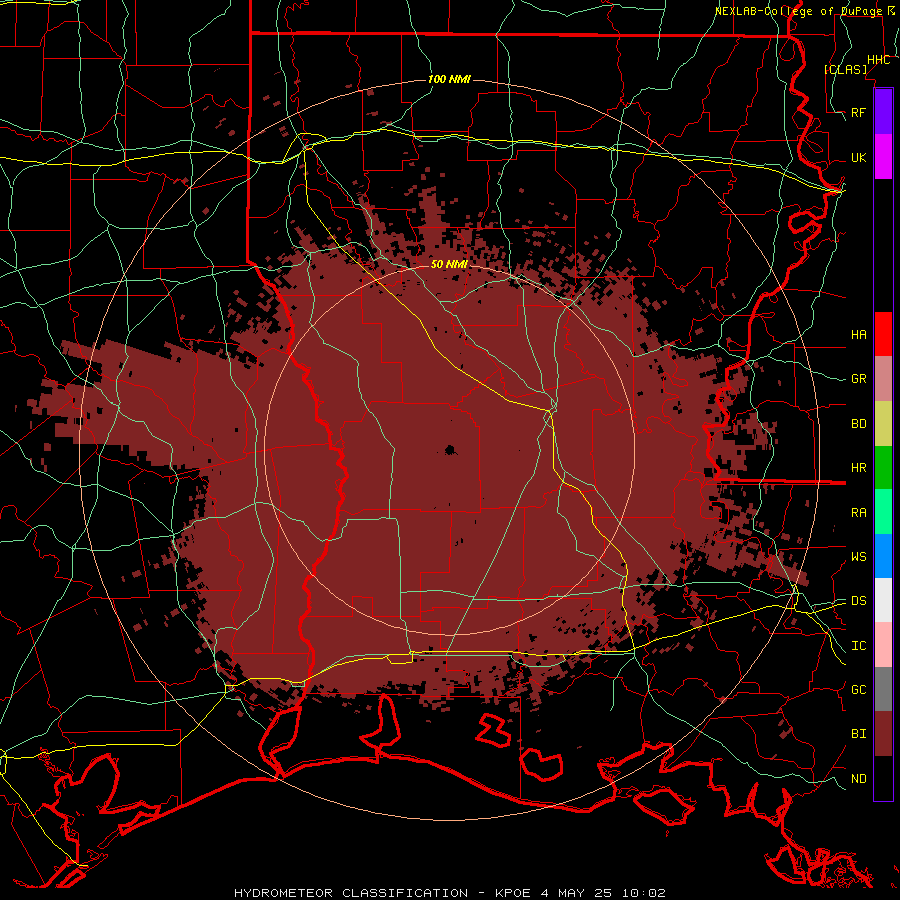
Task: Click the 'WS' legend label
Action: [x=858, y=557]
